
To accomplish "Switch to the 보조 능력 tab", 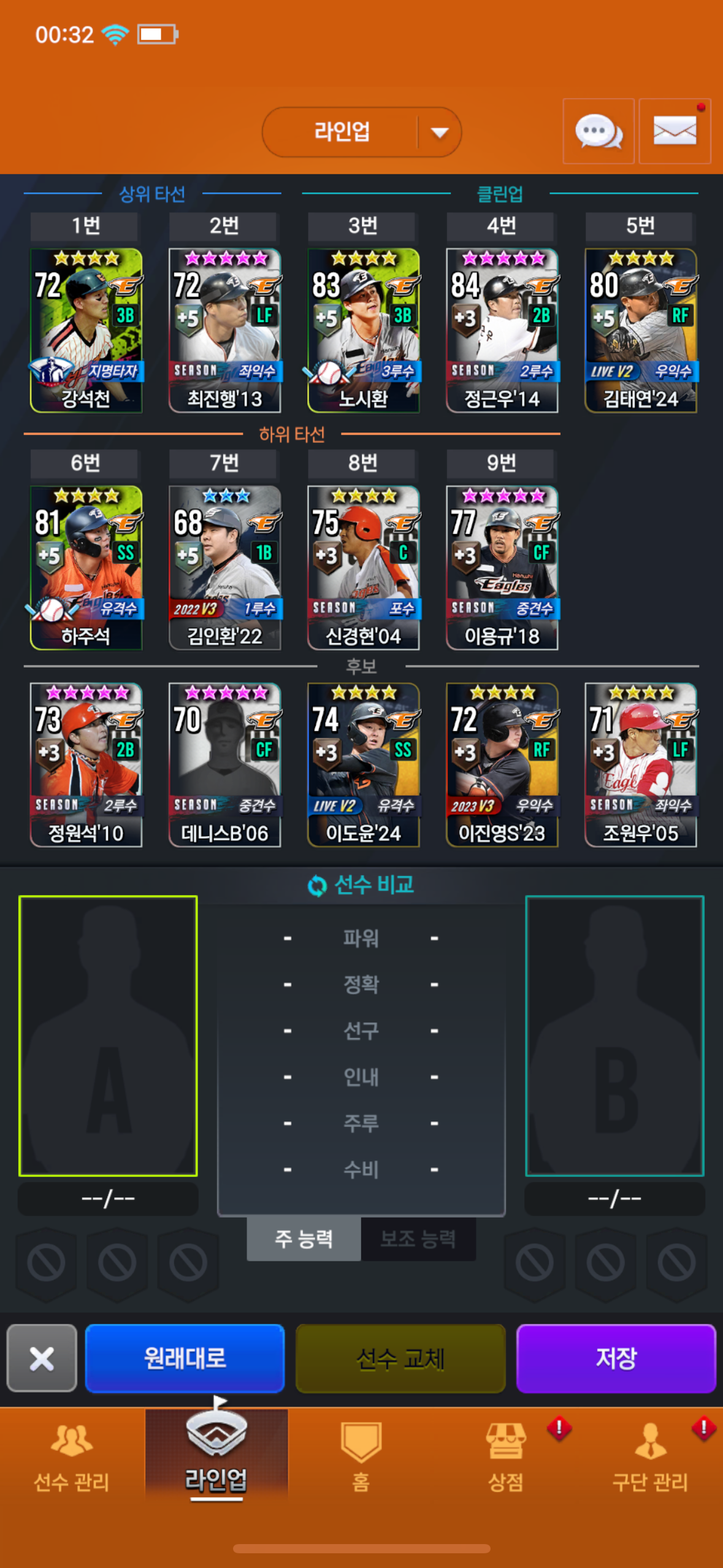I will [418, 1239].
